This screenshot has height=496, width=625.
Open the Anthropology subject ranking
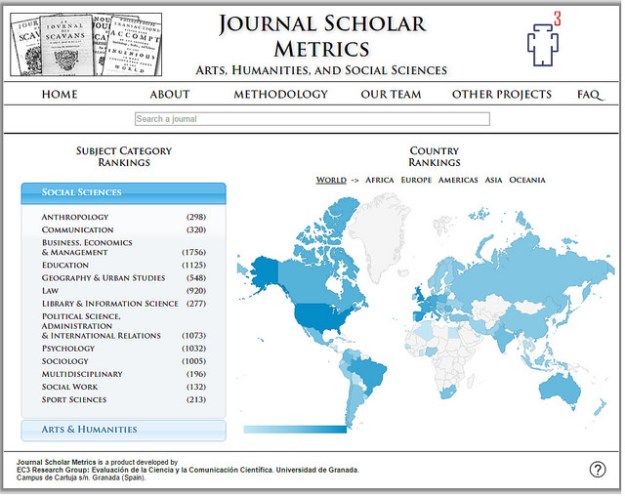coord(75,217)
